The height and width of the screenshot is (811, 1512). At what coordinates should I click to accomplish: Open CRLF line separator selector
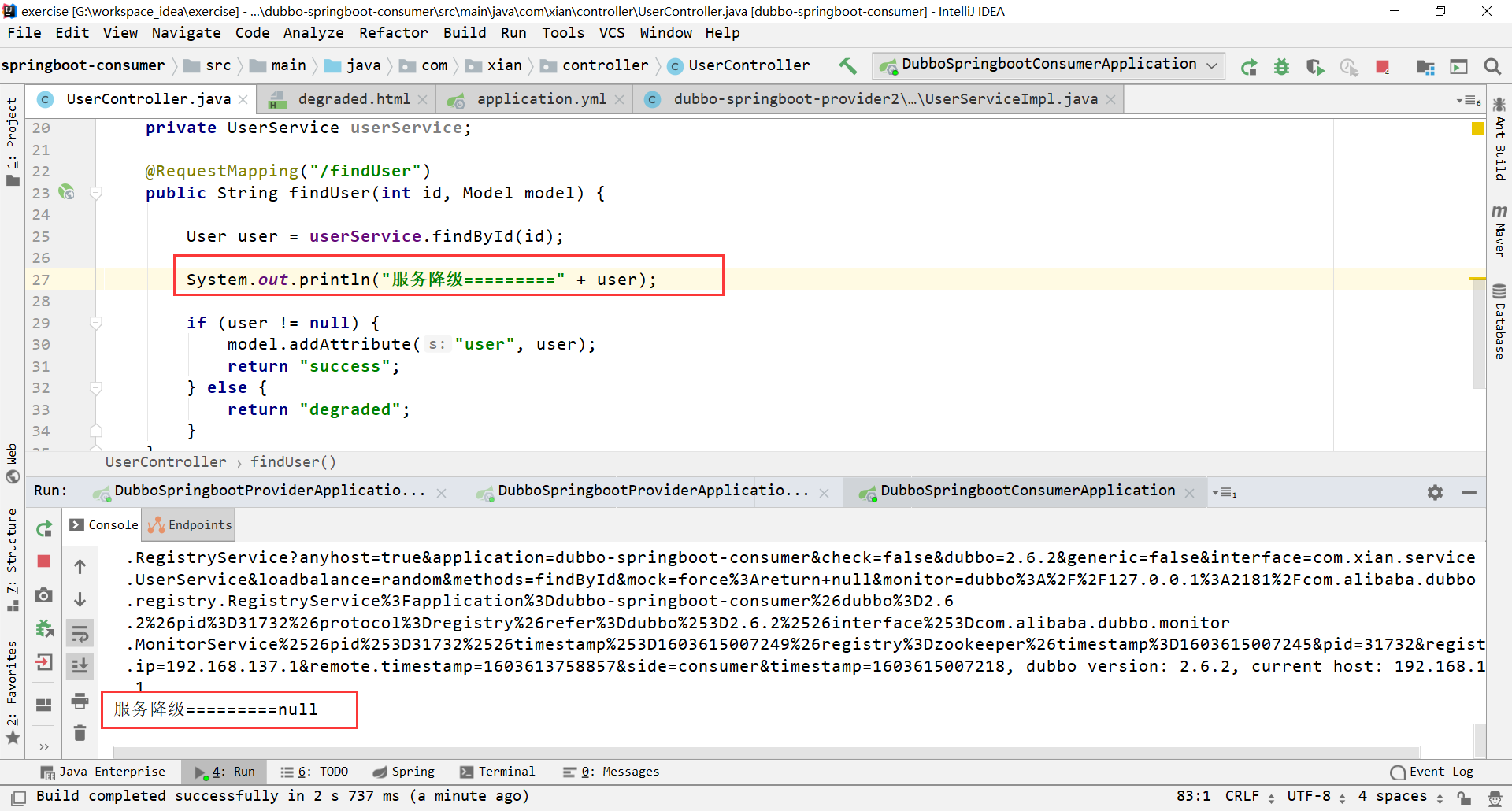1249,796
